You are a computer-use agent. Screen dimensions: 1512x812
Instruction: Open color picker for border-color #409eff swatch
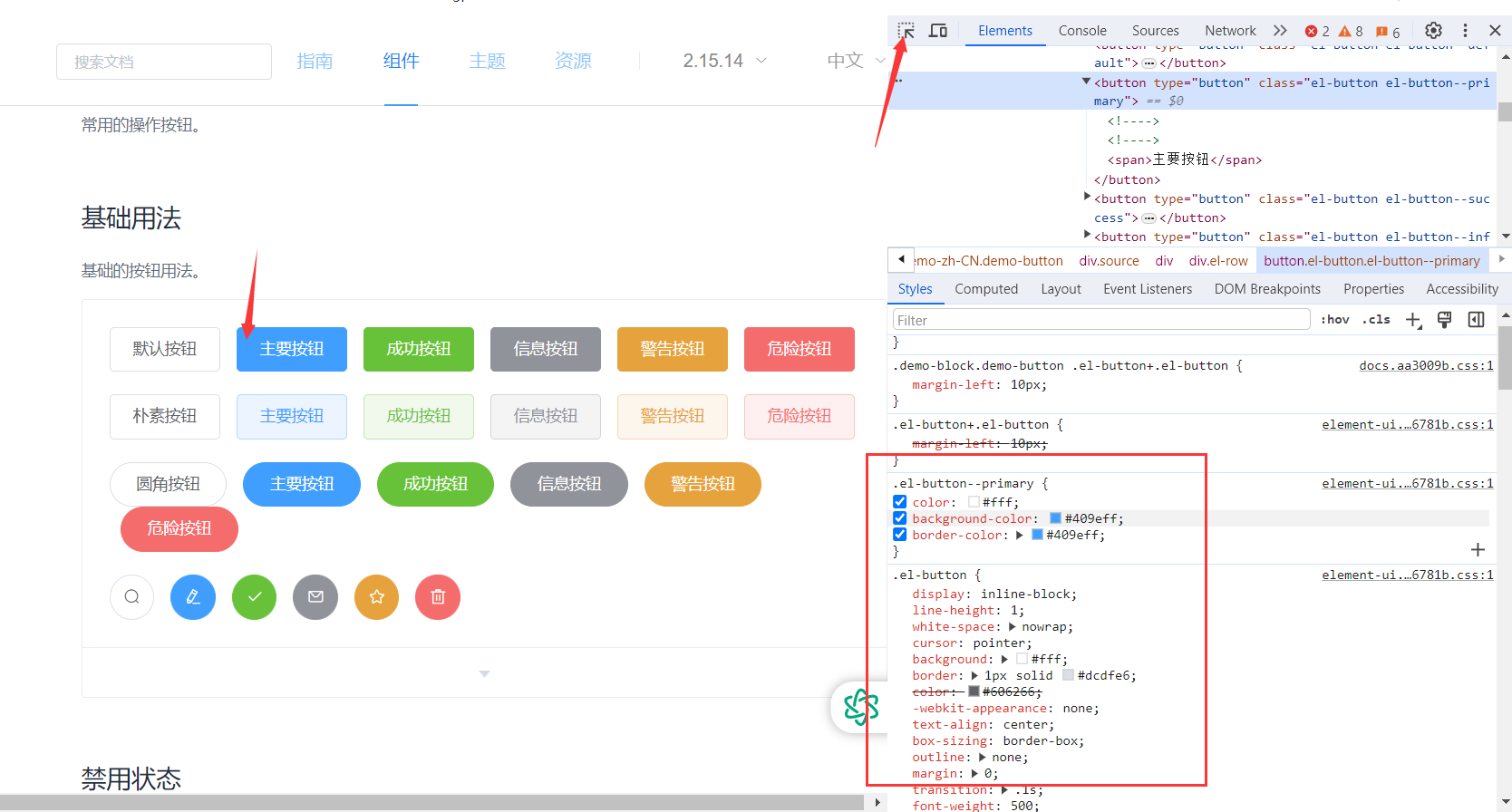pos(1037,535)
